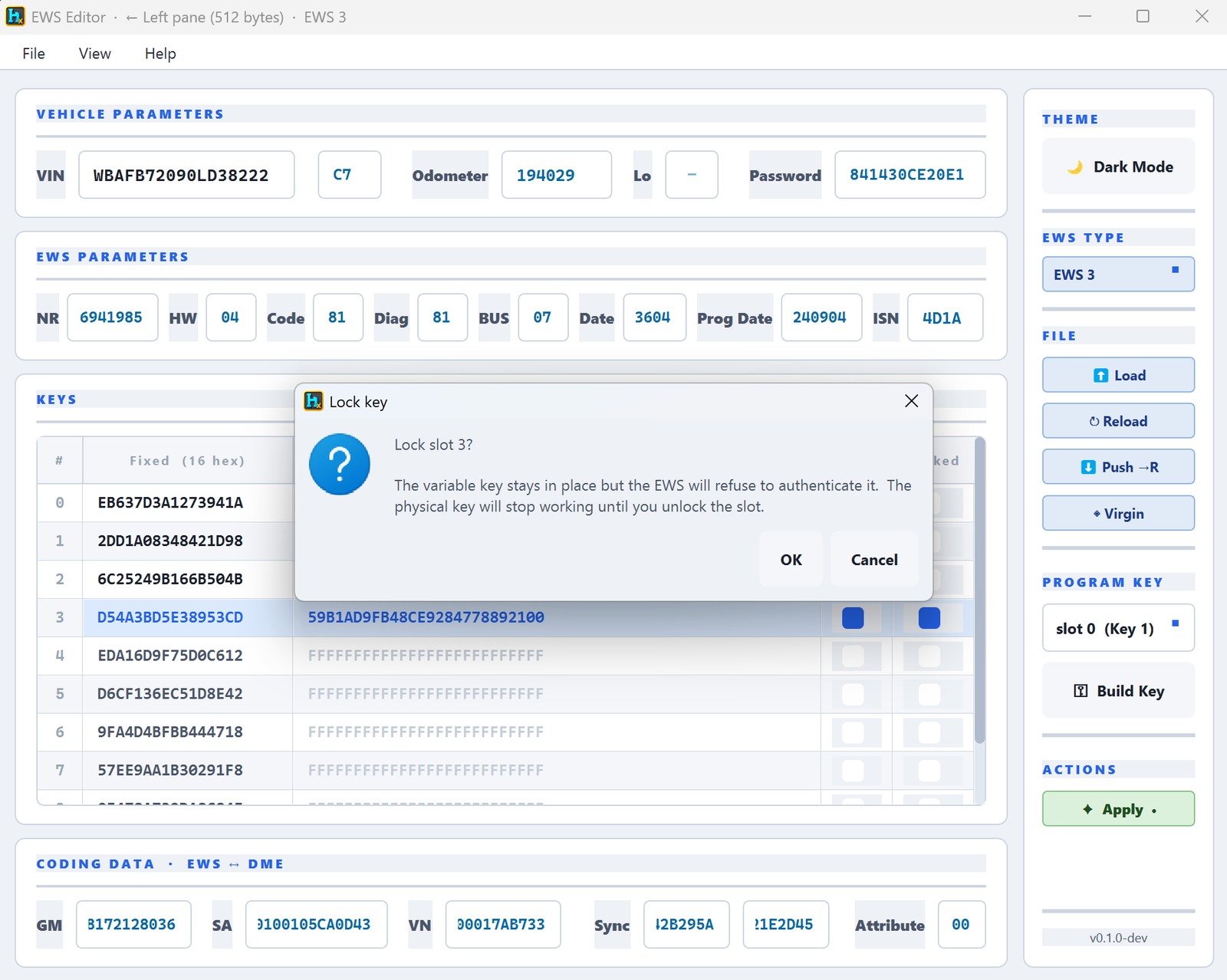This screenshot has width=1227, height=980.
Task: Click the Push to R download icon
Action: (x=1088, y=467)
